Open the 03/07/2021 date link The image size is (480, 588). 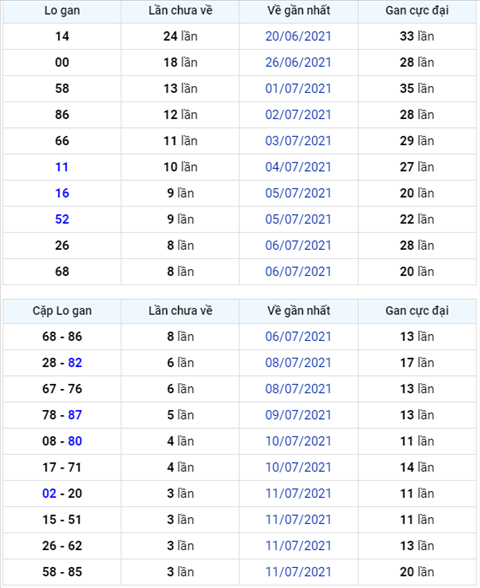pyautogui.click(x=298, y=141)
